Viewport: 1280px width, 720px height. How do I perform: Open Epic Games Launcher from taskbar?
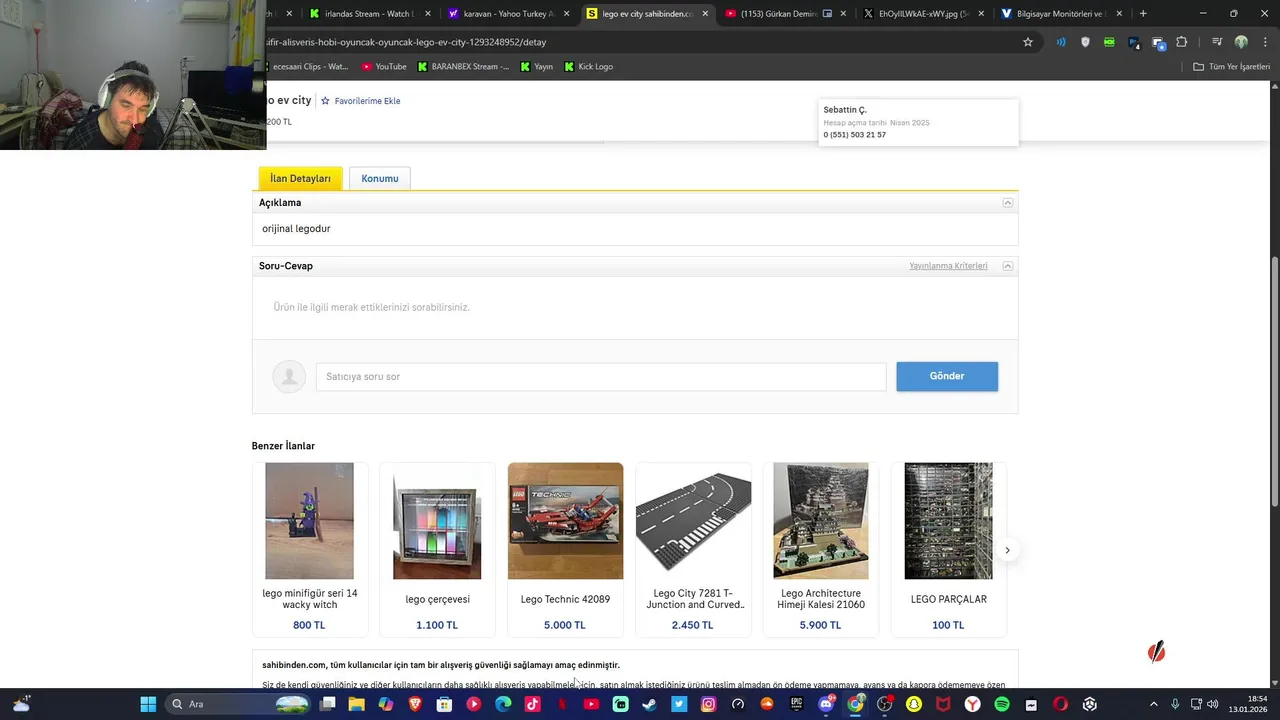(797, 704)
